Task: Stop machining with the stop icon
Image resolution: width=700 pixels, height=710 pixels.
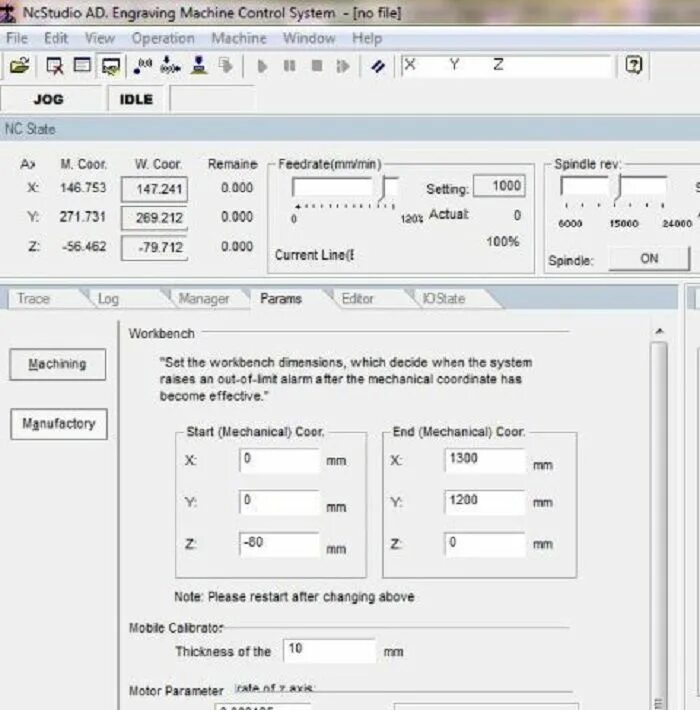Action: [317, 66]
